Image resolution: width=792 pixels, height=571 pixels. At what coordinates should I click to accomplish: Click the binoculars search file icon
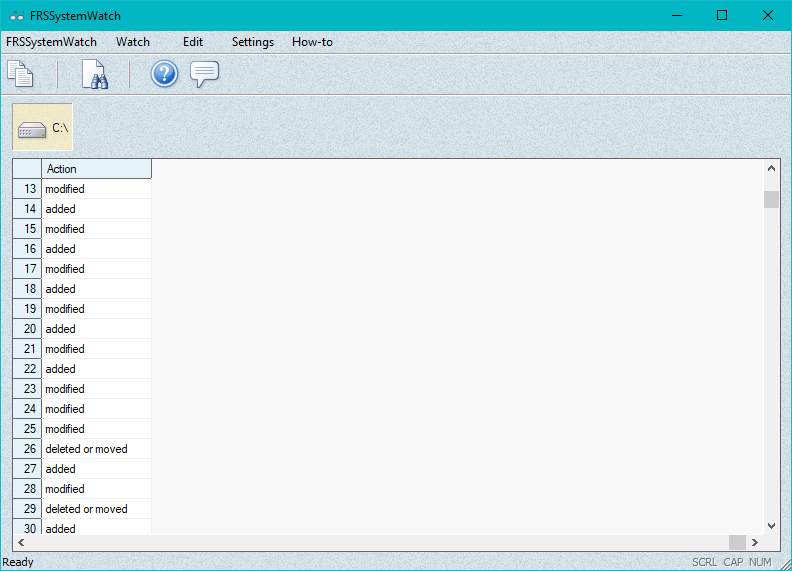pyautogui.click(x=95, y=74)
